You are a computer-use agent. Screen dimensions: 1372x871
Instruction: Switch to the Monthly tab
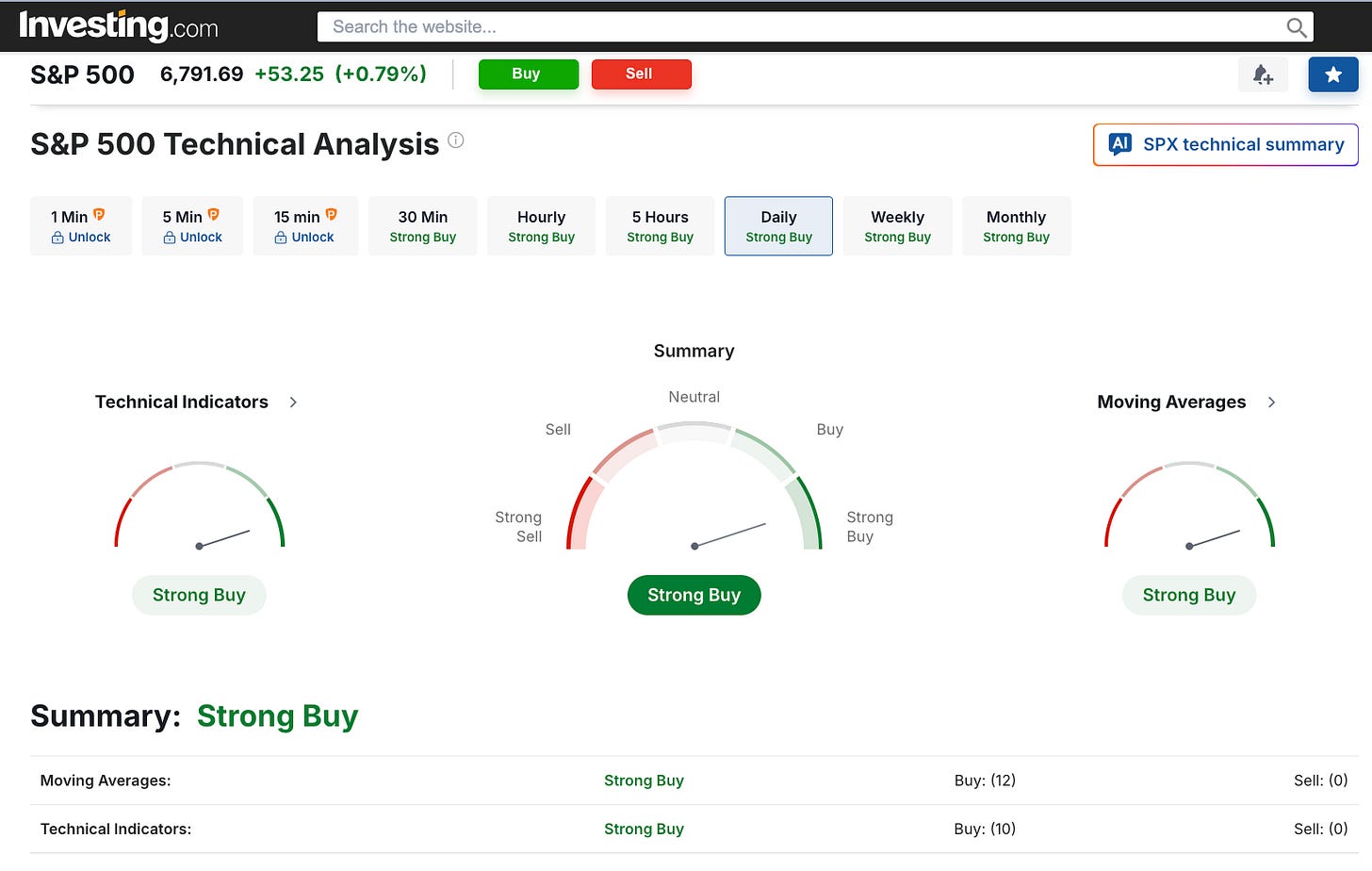pos(1016,226)
